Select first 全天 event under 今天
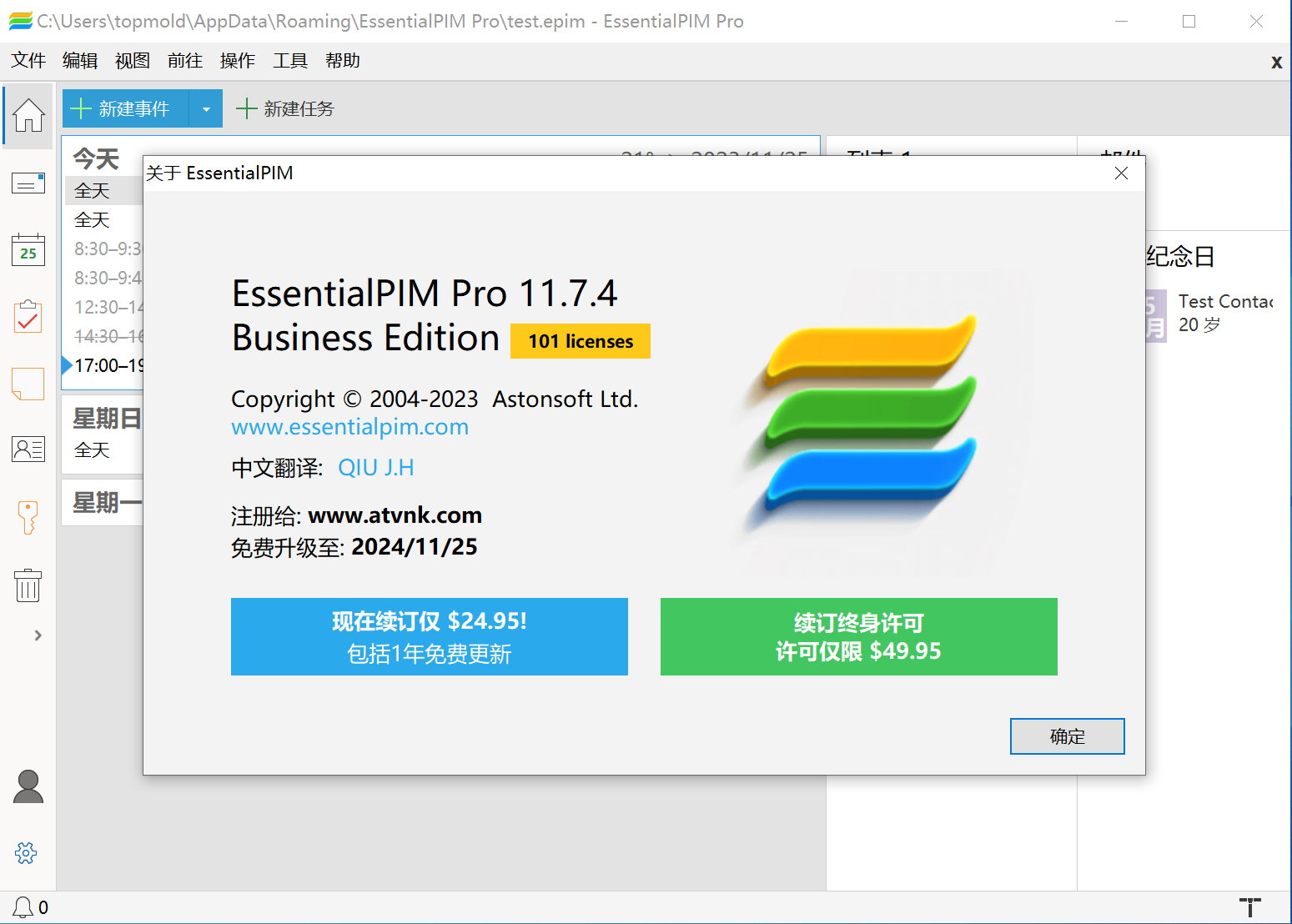 pyautogui.click(x=104, y=191)
